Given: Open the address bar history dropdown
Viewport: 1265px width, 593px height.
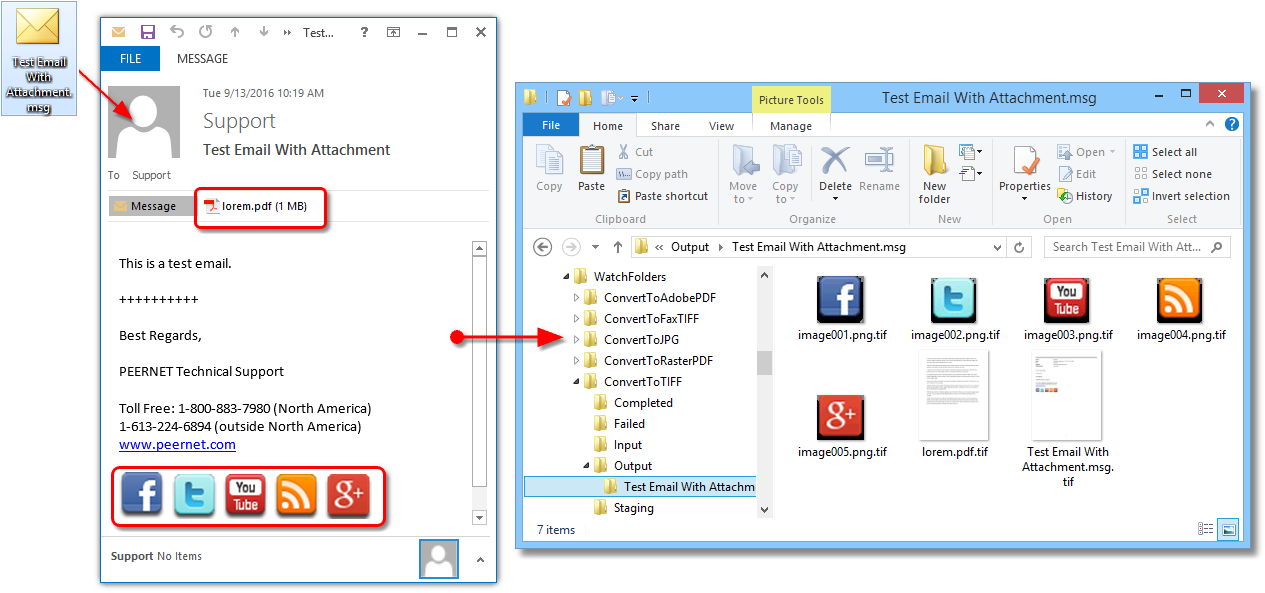Looking at the screenshot, I should (x=997, y=247).
